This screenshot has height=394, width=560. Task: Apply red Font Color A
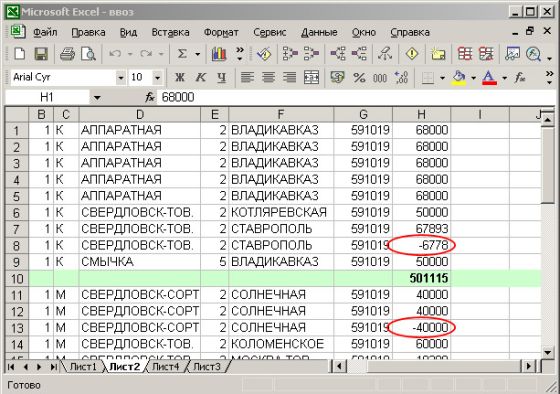pos(490,77)
